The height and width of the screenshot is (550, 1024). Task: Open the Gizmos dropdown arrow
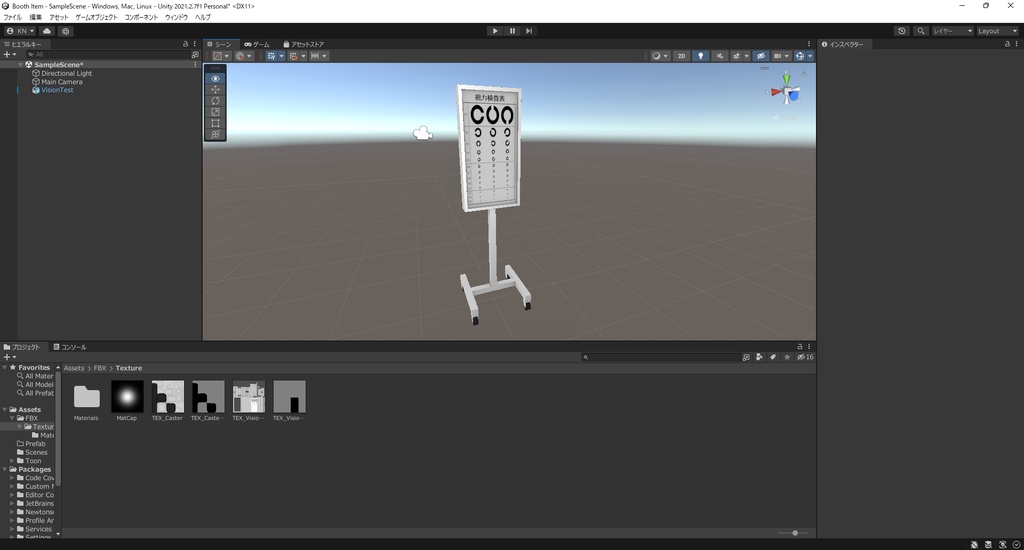[810, 56]
